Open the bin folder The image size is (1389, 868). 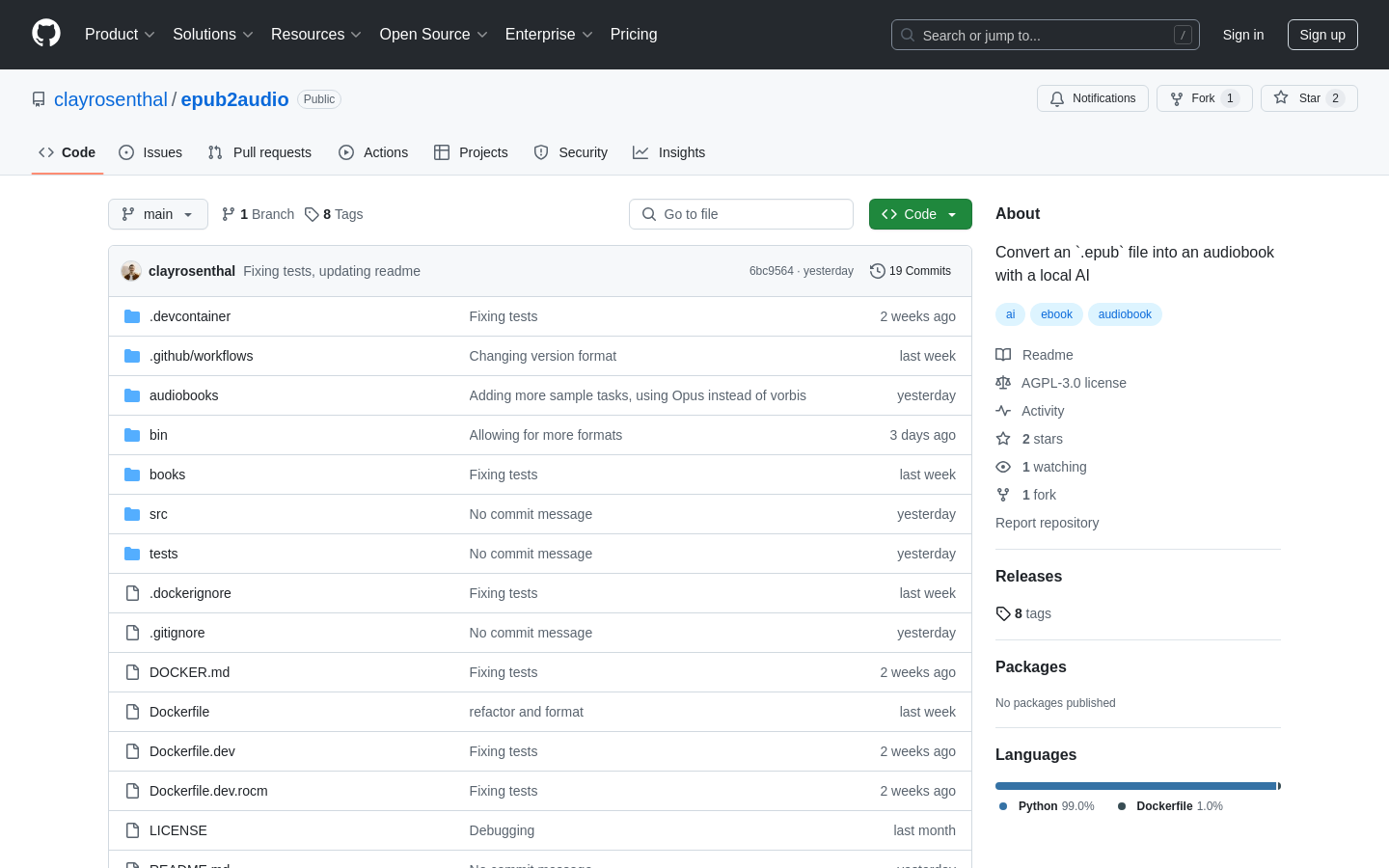[x=158, y=435]
